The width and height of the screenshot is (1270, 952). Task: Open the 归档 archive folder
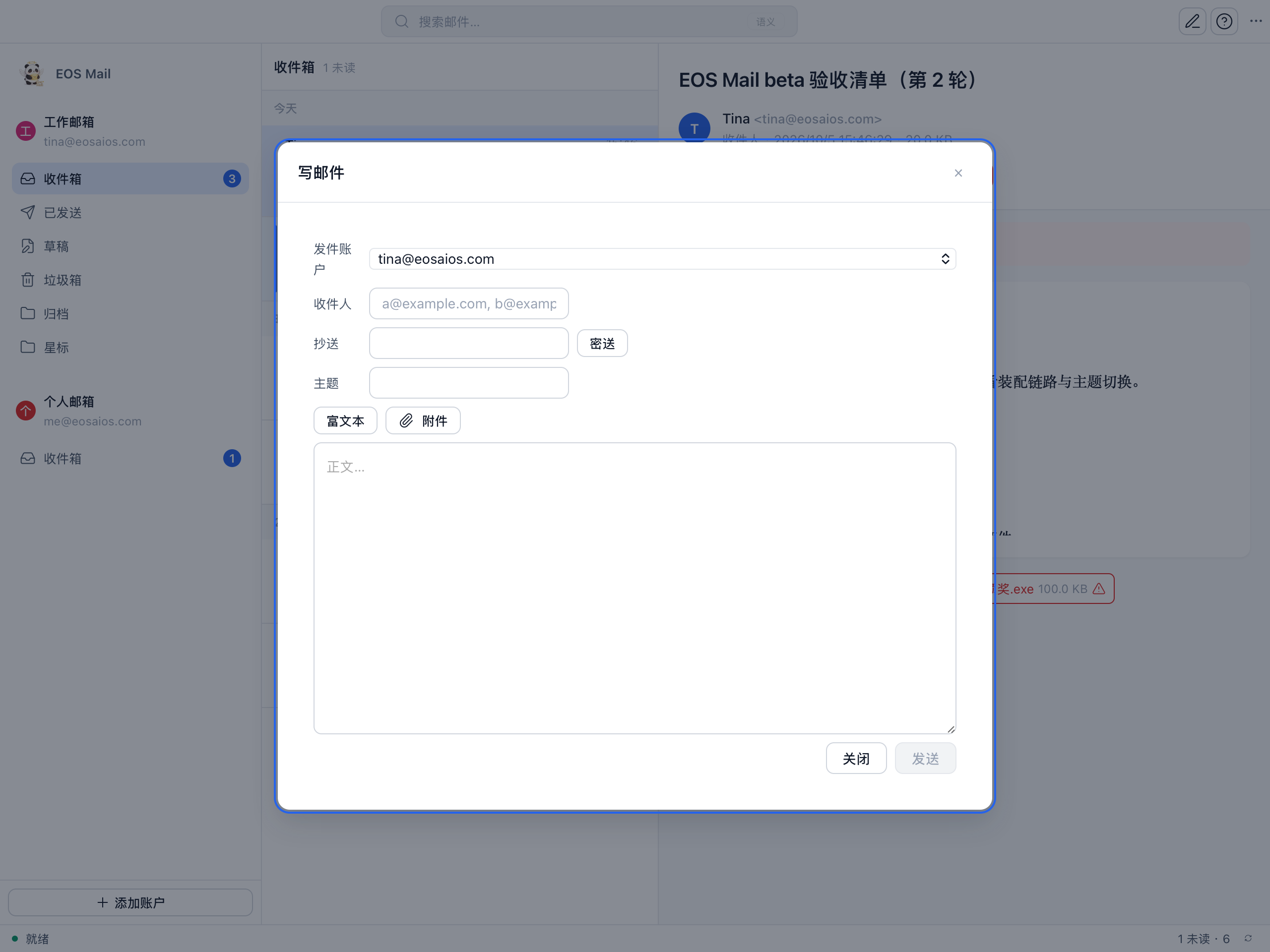tap(130, 313)
